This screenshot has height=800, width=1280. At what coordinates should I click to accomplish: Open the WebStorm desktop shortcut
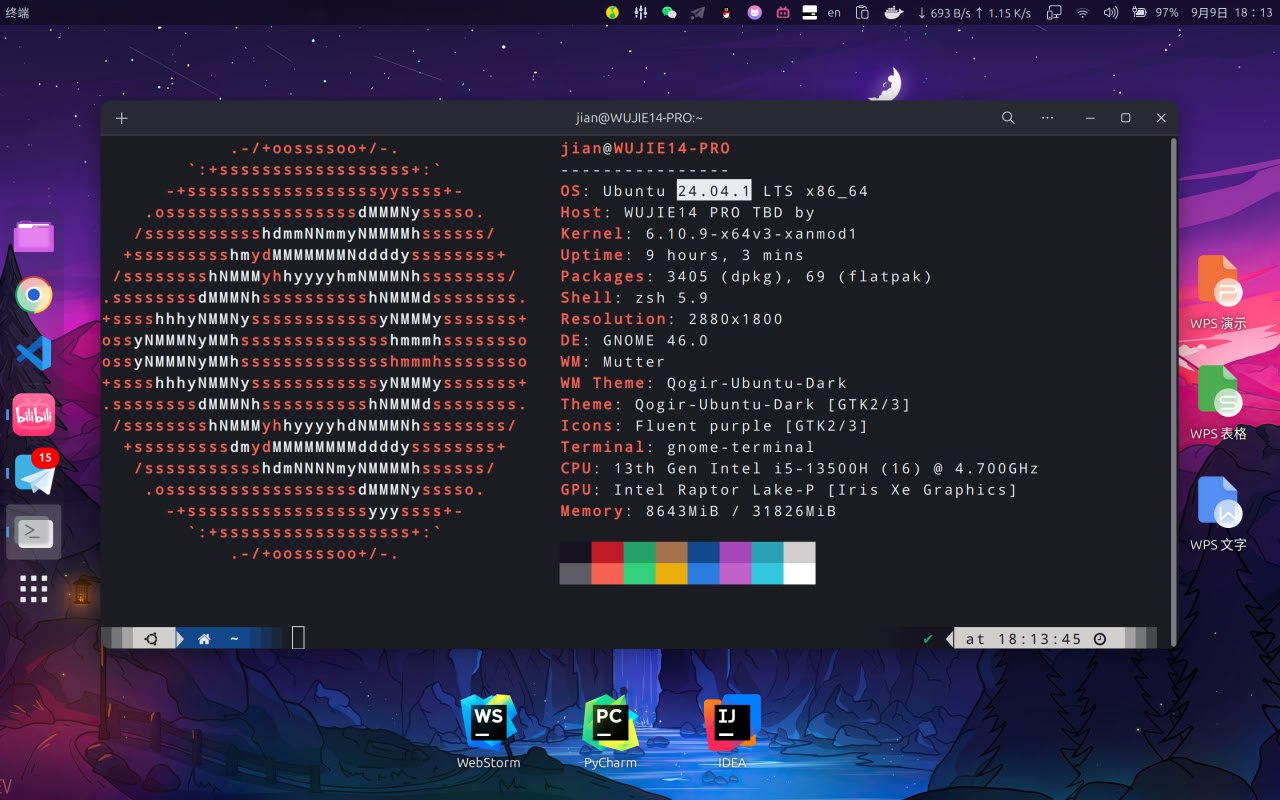pyautogui.click(x=488, y=723)
